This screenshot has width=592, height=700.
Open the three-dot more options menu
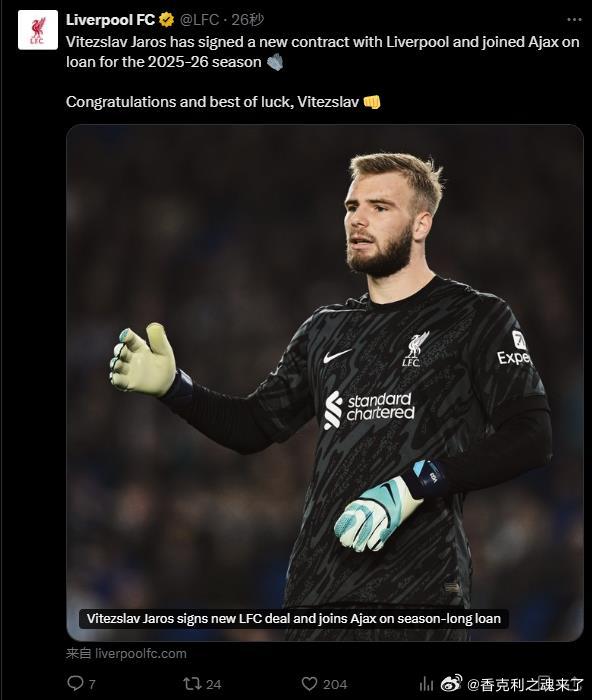click(574, 20)
